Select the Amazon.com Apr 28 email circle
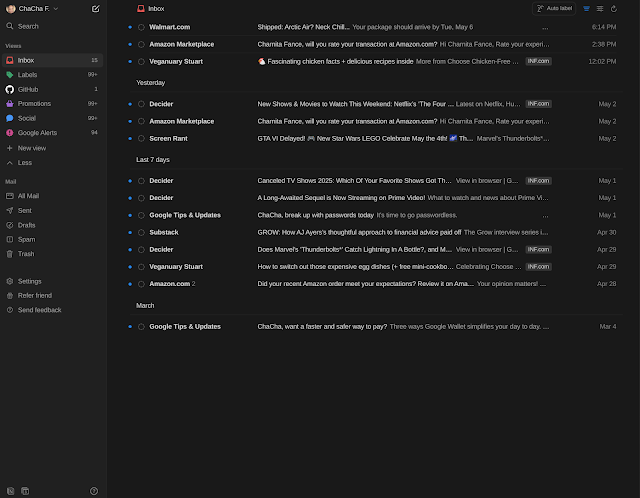640x498 pixels. pos(141,284)
